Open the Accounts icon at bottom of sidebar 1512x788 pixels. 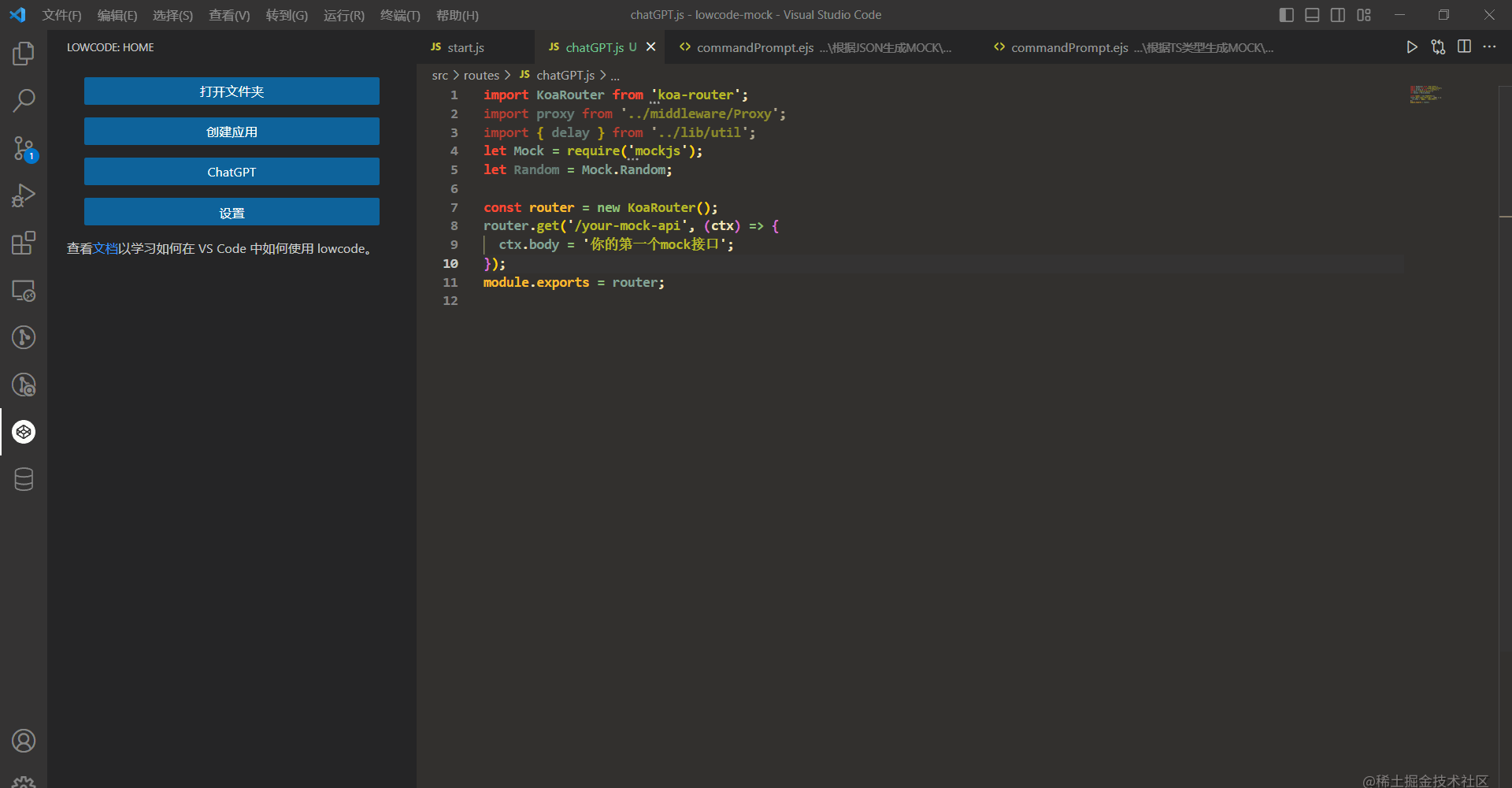point(24,741)
